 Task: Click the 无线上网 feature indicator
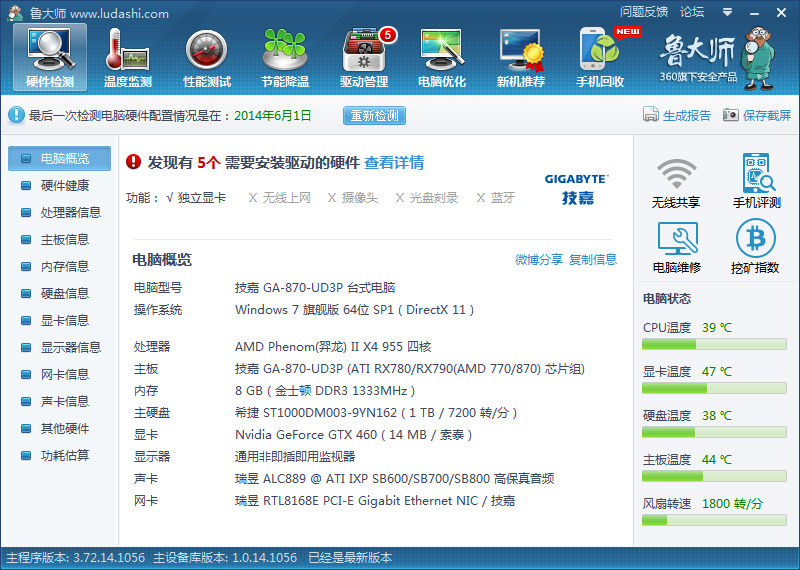tap(280, 197)
